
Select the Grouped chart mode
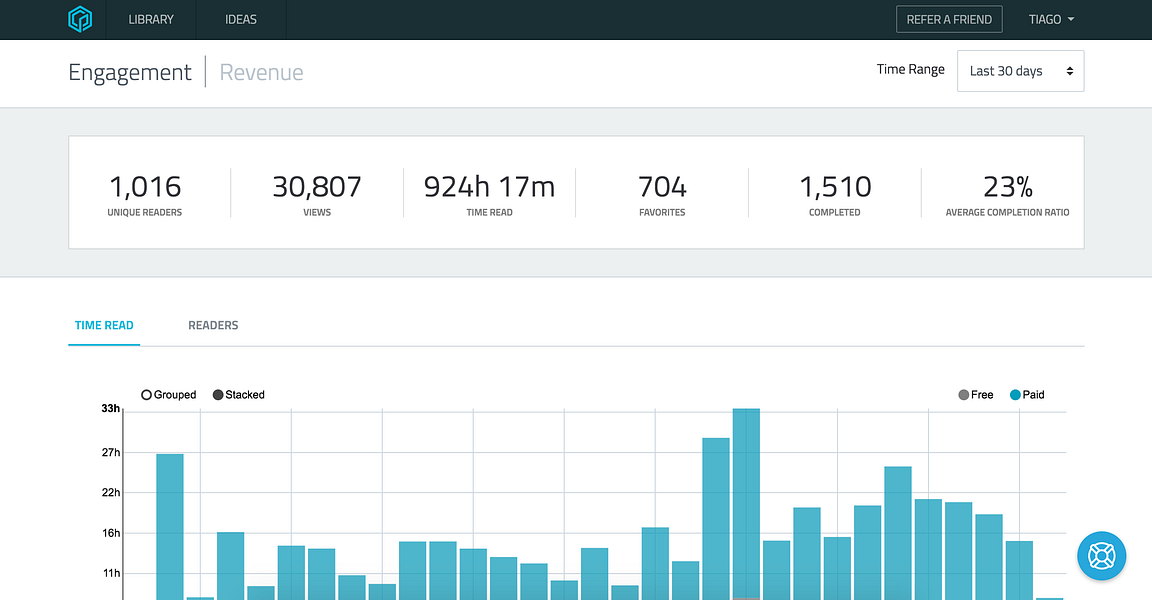pyautogui.click(x=168, y=395)
